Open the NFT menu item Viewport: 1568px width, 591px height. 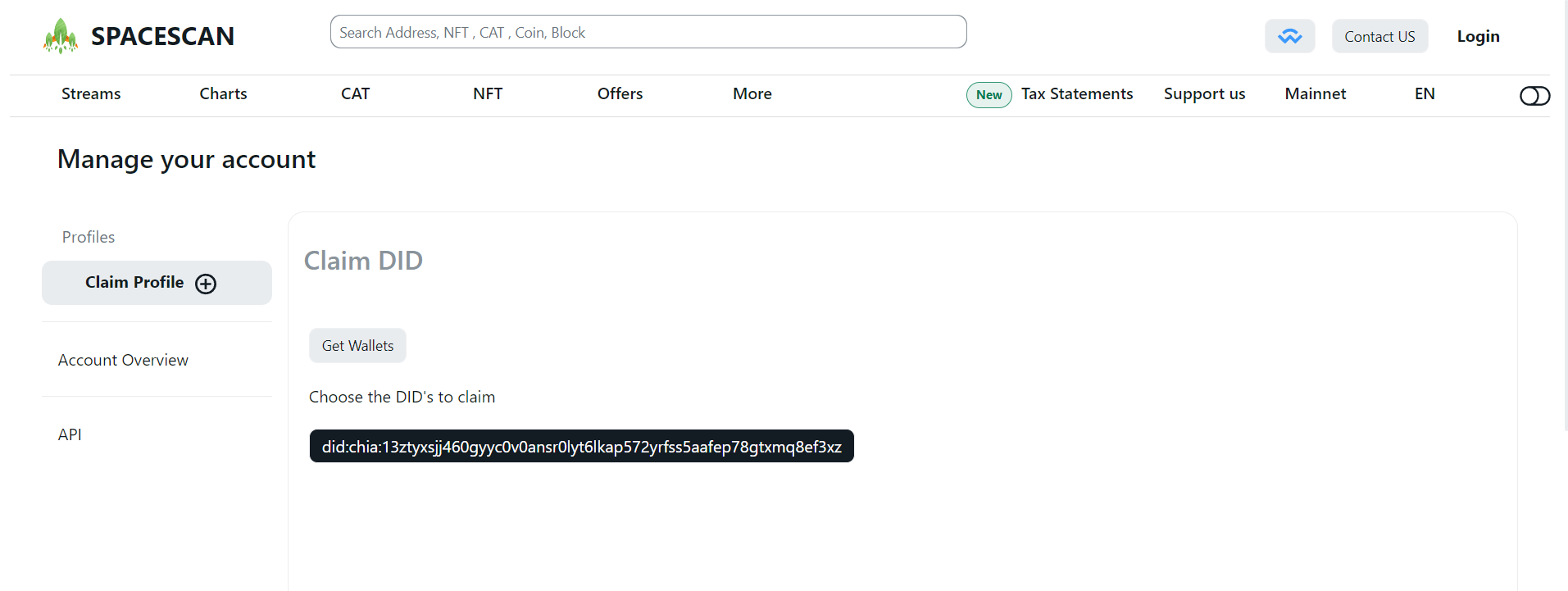point(488,94)
